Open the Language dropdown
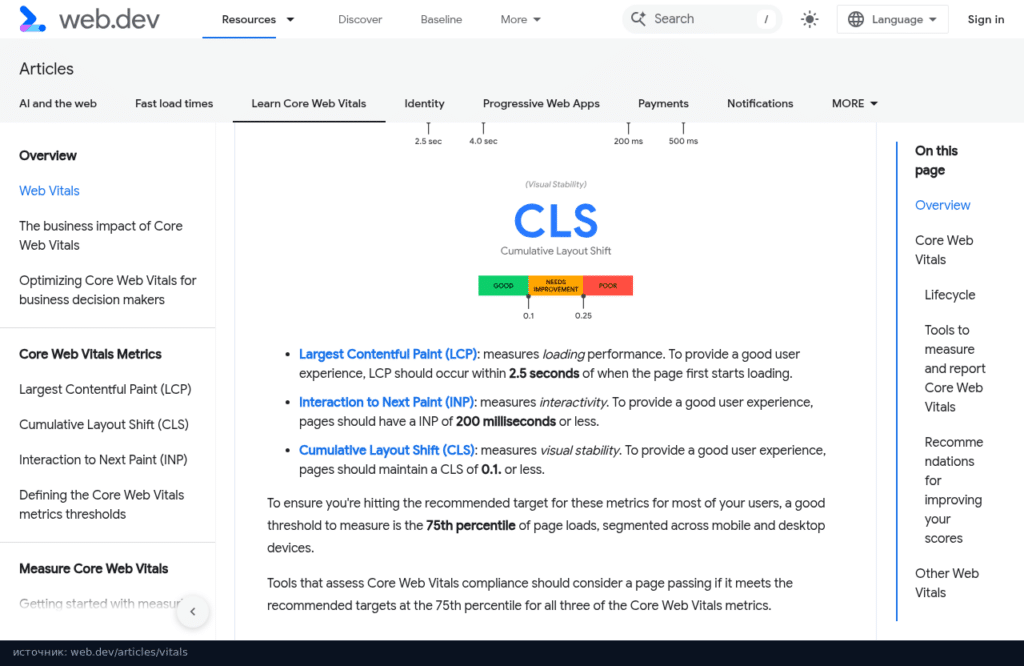Screen dimensions: 1024x666 click(x=893, y=20)
